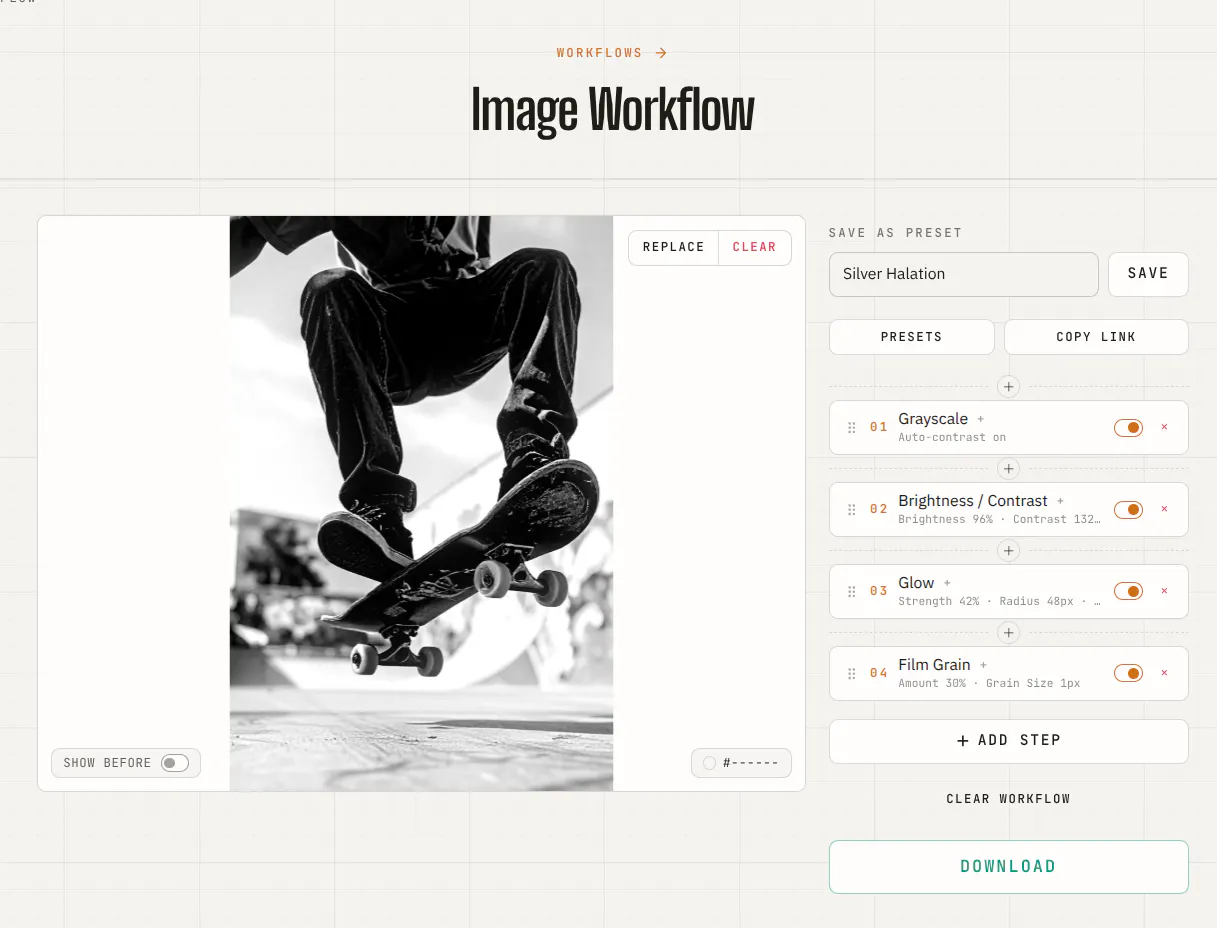The image size is (1217, 928).
Task: Delete the Glow step using its x
Action: click(1164, 591)
